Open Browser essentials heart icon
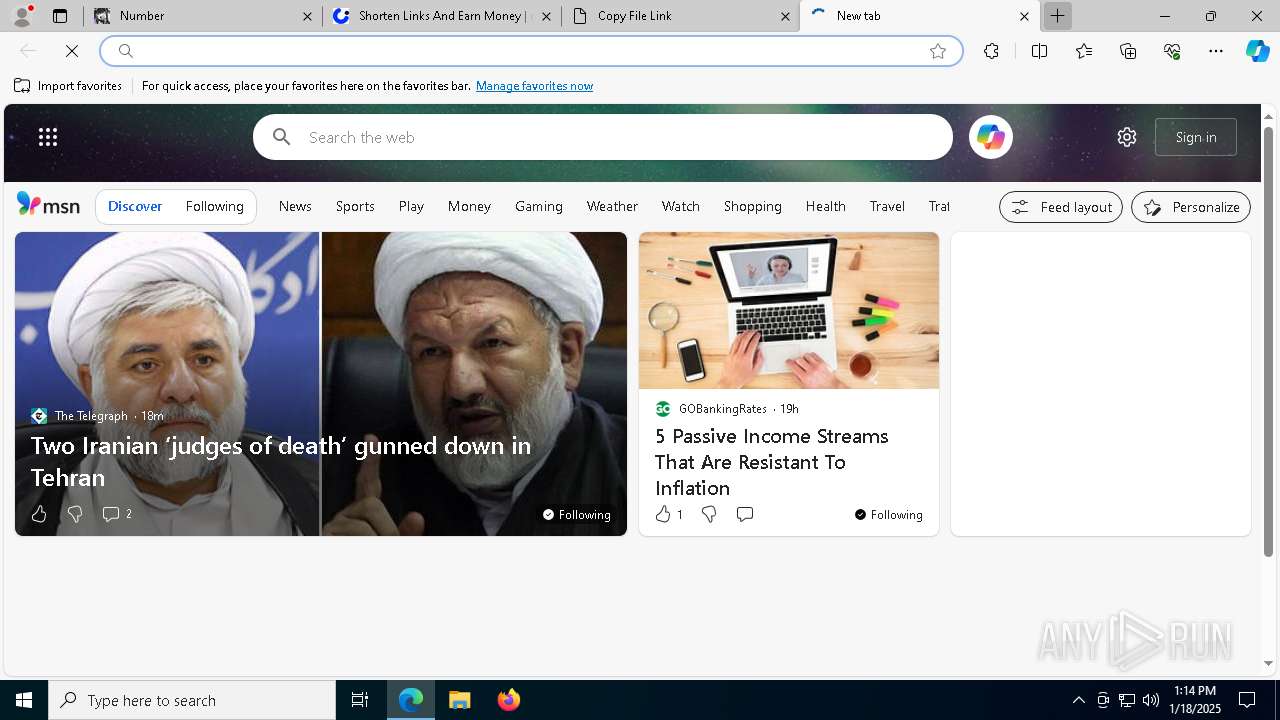Viewport: 1280px width, 720px height. point(1172,51)
